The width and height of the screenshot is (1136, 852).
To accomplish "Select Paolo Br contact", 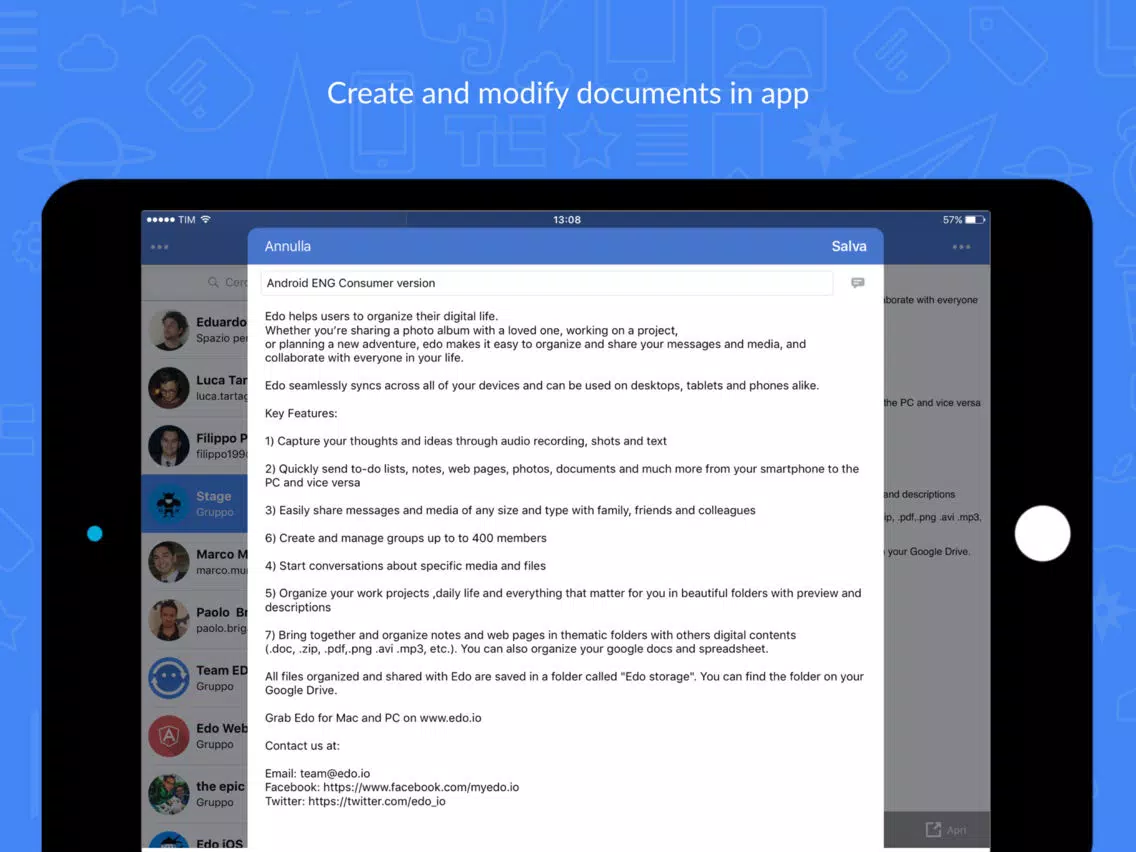I will pyautogui.click(x=195, y=619).
